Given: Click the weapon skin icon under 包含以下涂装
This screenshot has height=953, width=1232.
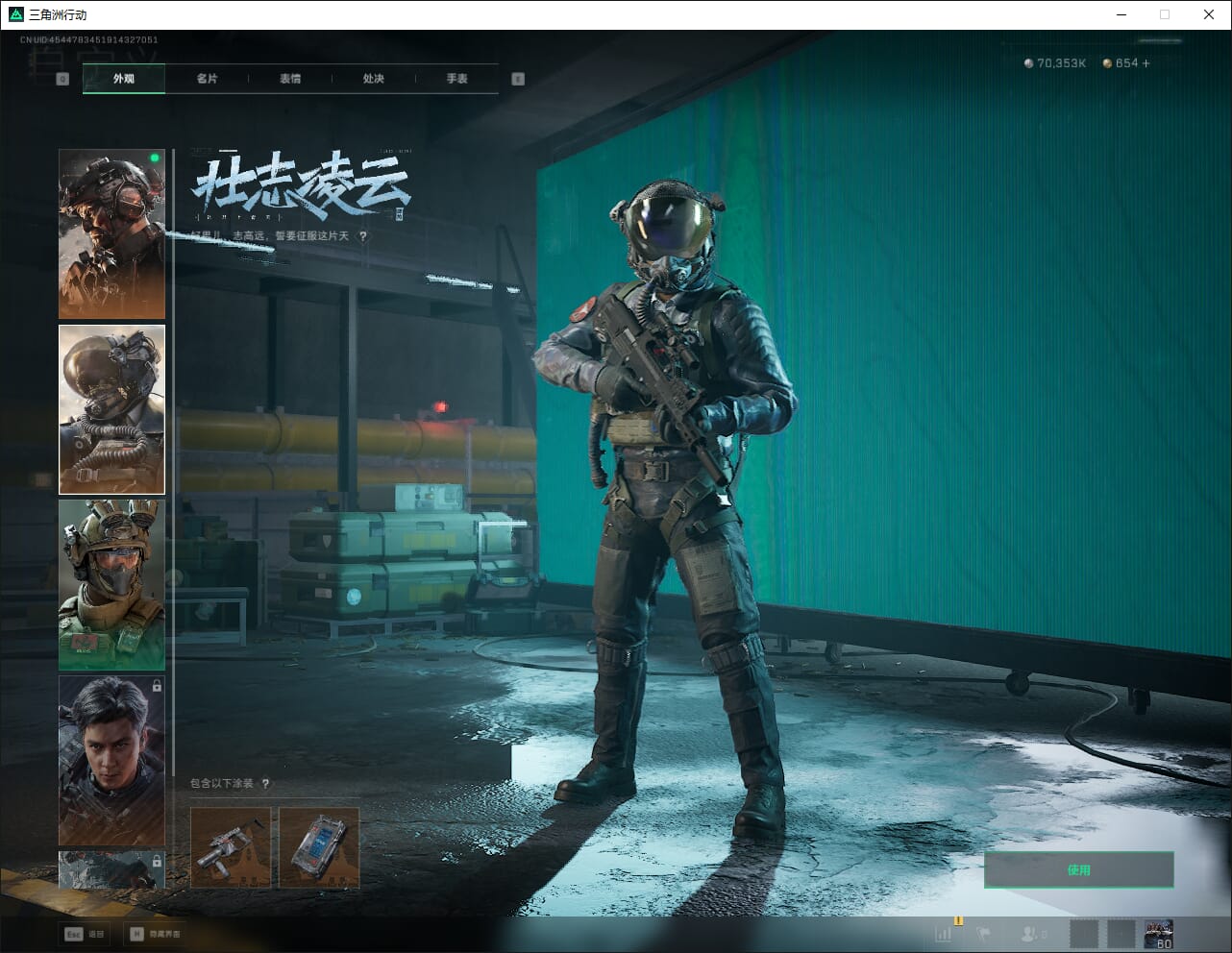Looking at the screenshot, I should pos(231,847).
